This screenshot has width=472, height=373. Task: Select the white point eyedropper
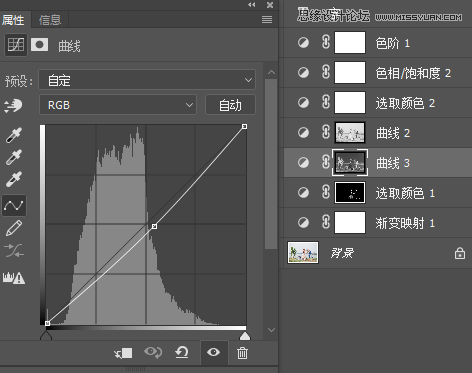pos(14,179)
